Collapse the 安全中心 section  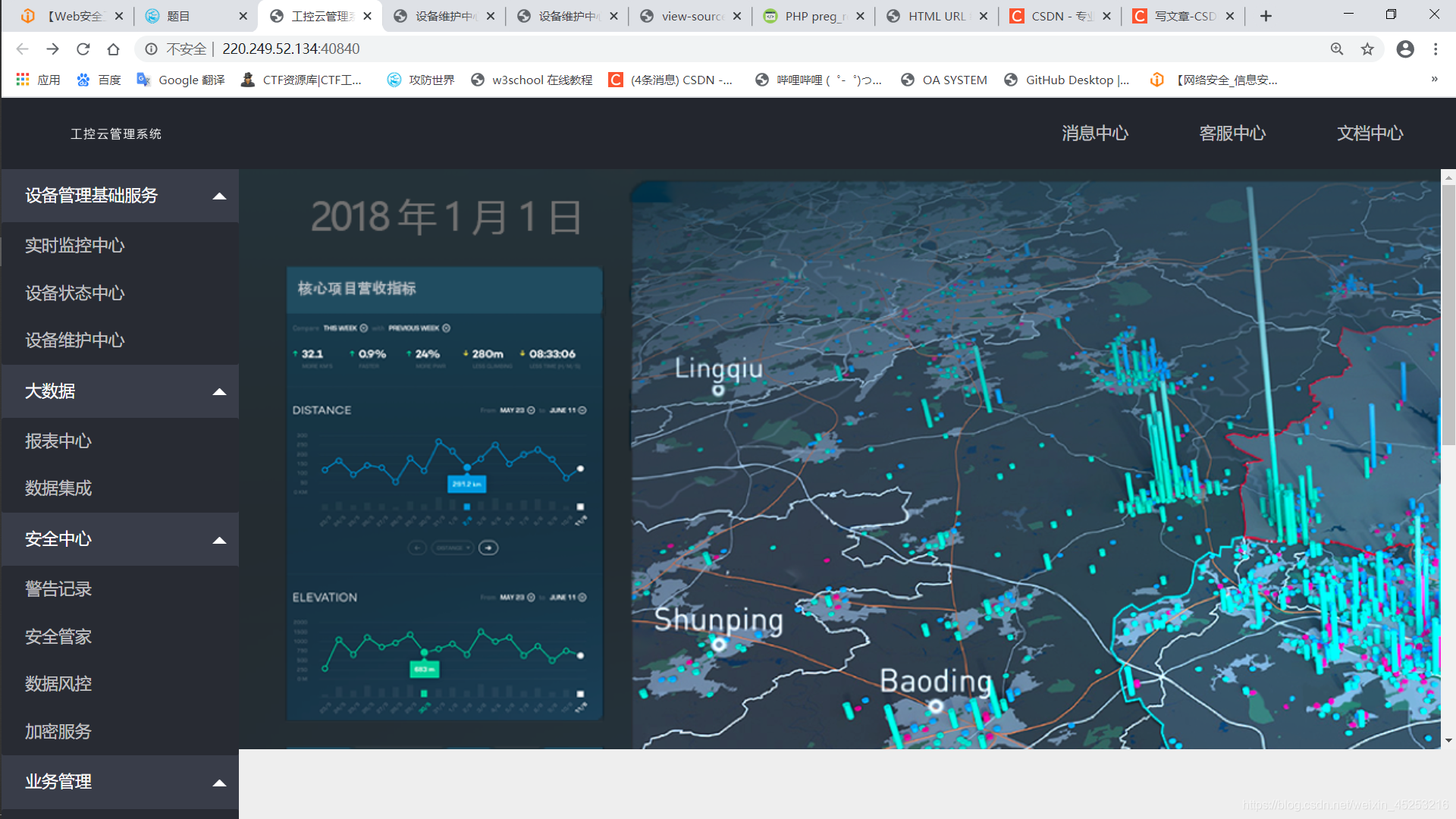pyautogui.click(x=120, y=539)
